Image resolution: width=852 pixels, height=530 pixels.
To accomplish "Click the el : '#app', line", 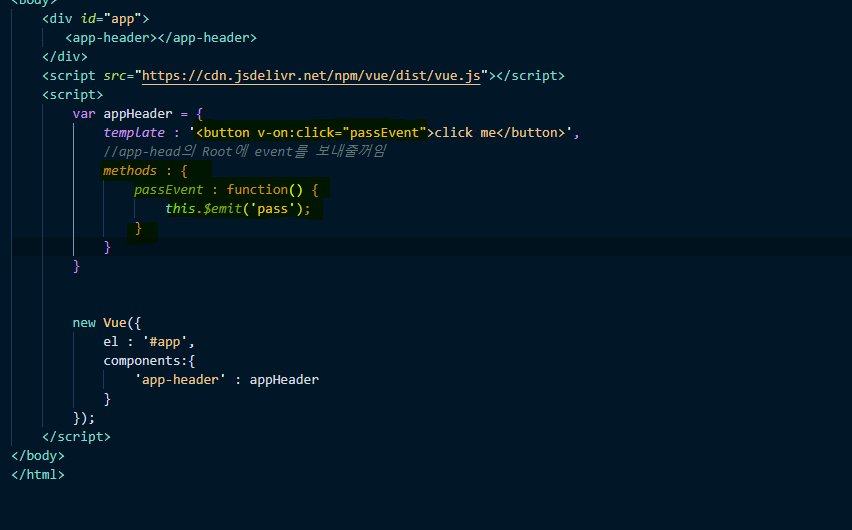I will coord(149,342).
